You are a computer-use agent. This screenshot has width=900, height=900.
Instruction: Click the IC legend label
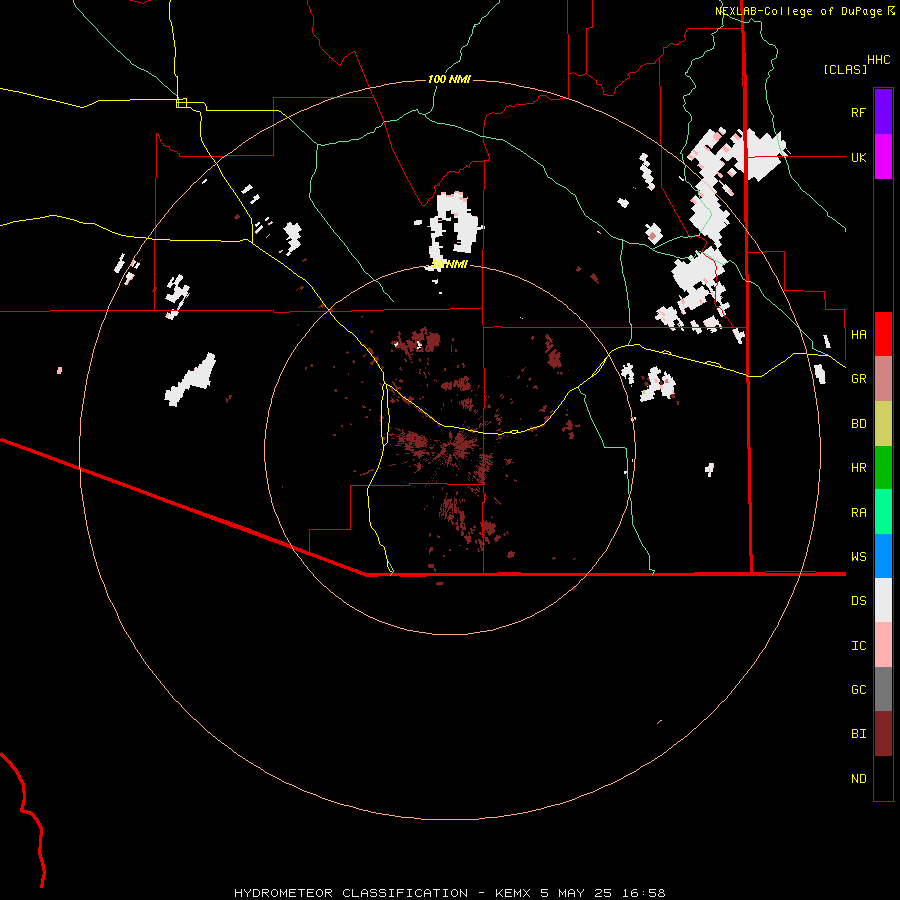click(x=858, y=646)
